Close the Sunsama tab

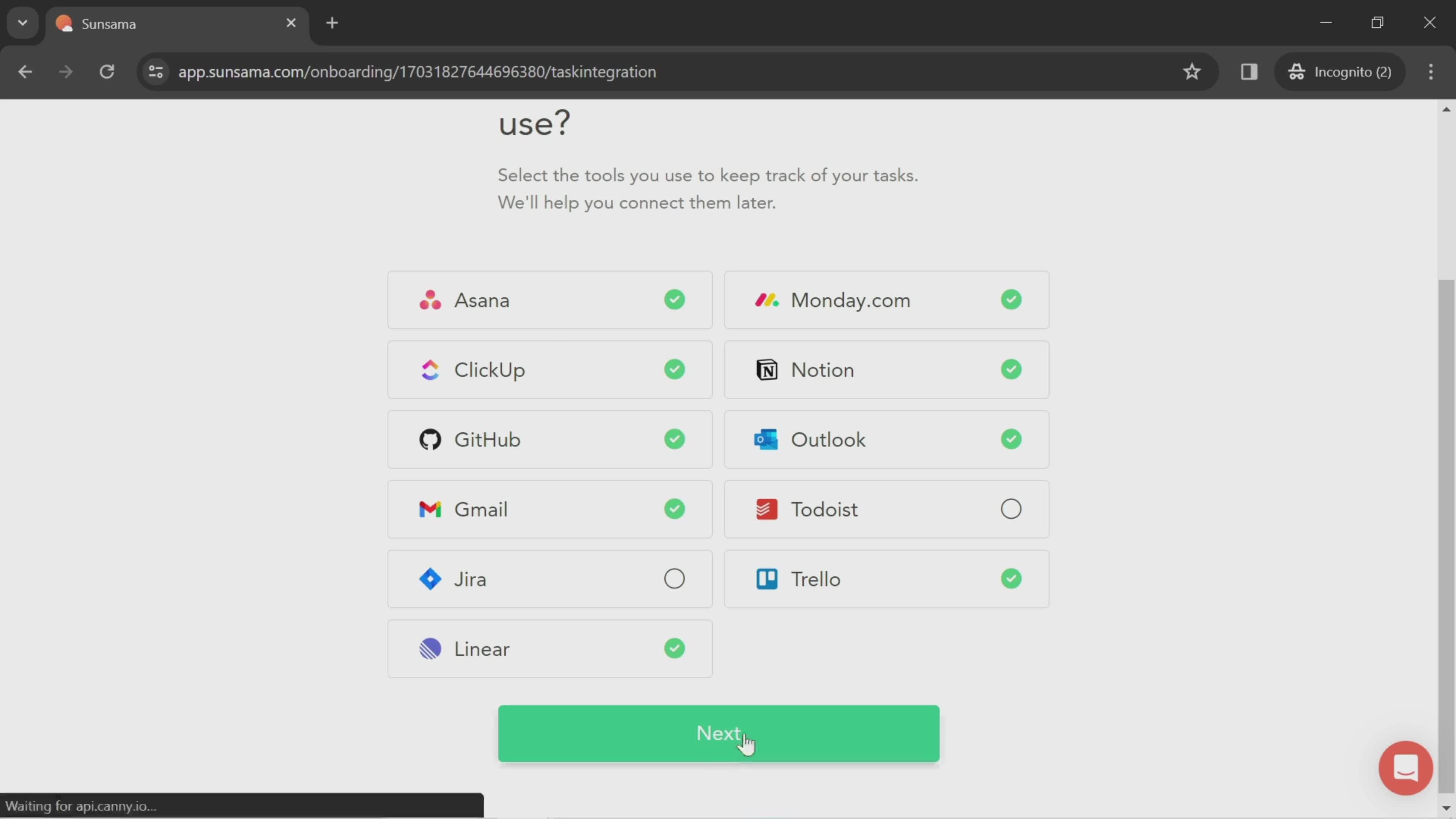pos(291,23)
